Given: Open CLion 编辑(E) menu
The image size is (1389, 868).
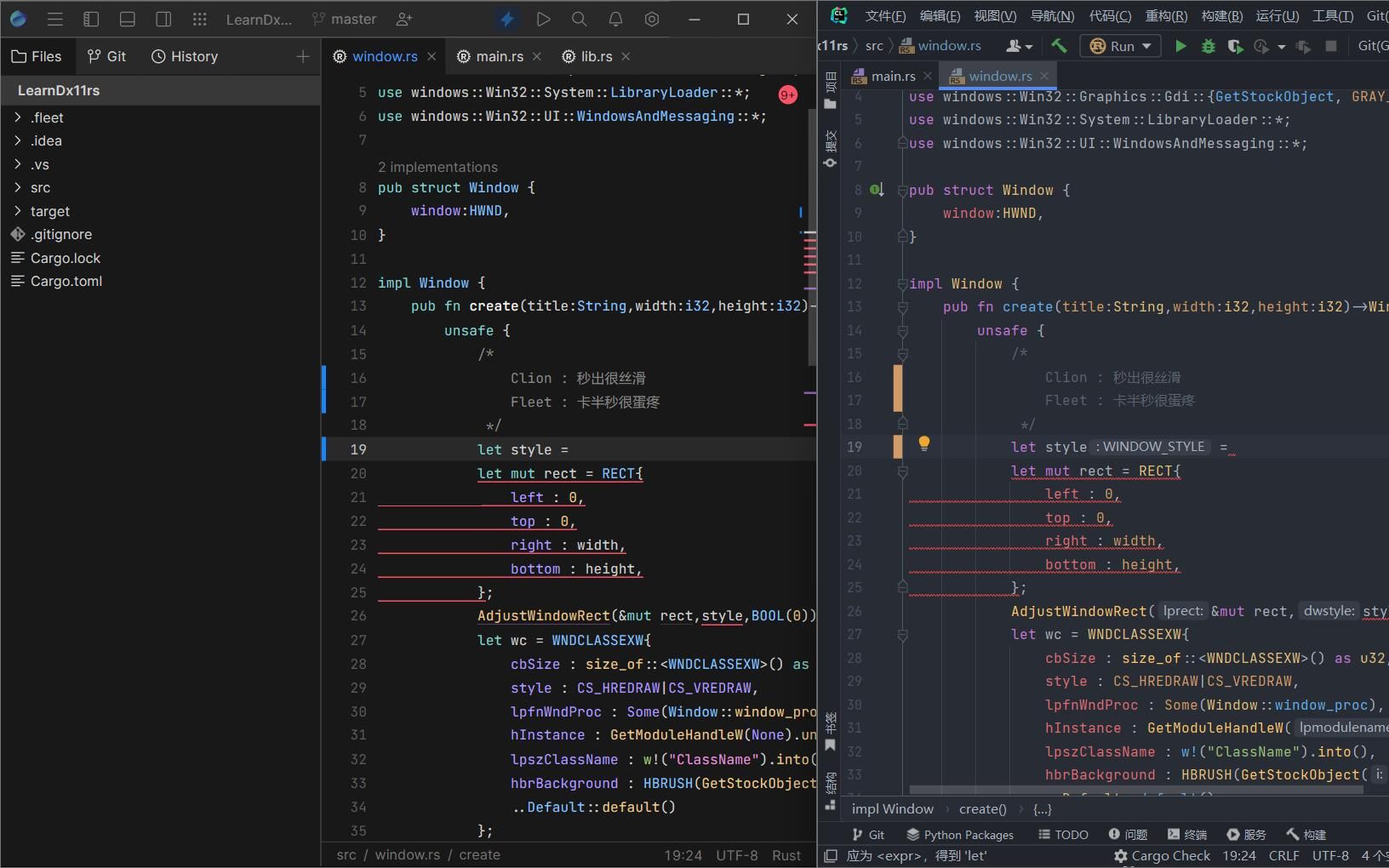Looking at the screenshot, I should point(940,15).
